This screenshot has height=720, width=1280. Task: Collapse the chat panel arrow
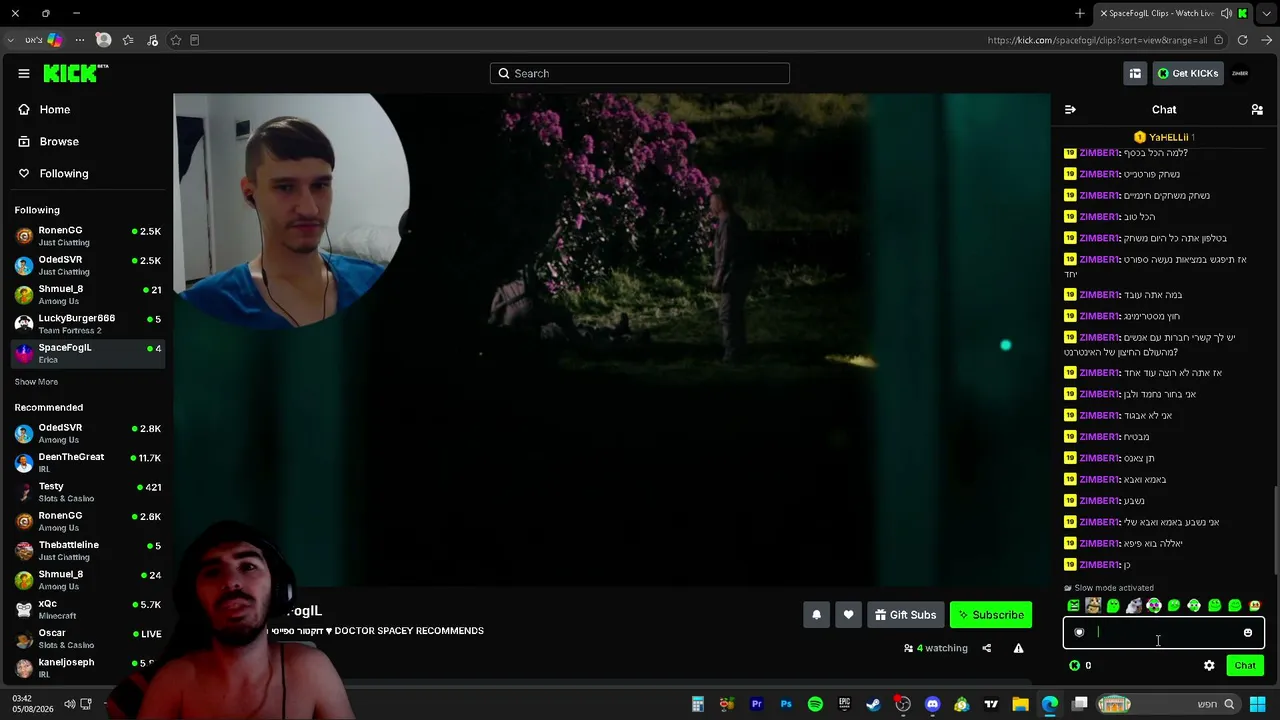click(1070, 109)
